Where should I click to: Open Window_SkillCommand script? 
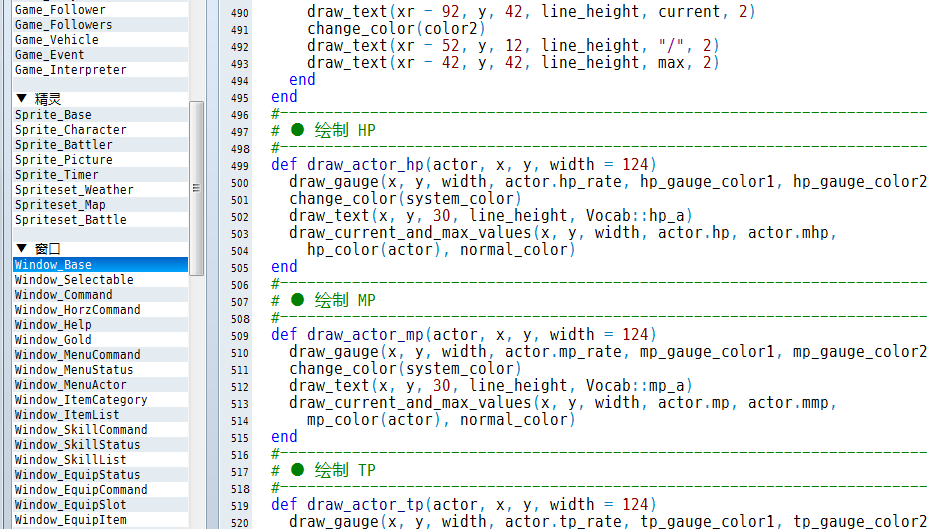click(101, 430)
